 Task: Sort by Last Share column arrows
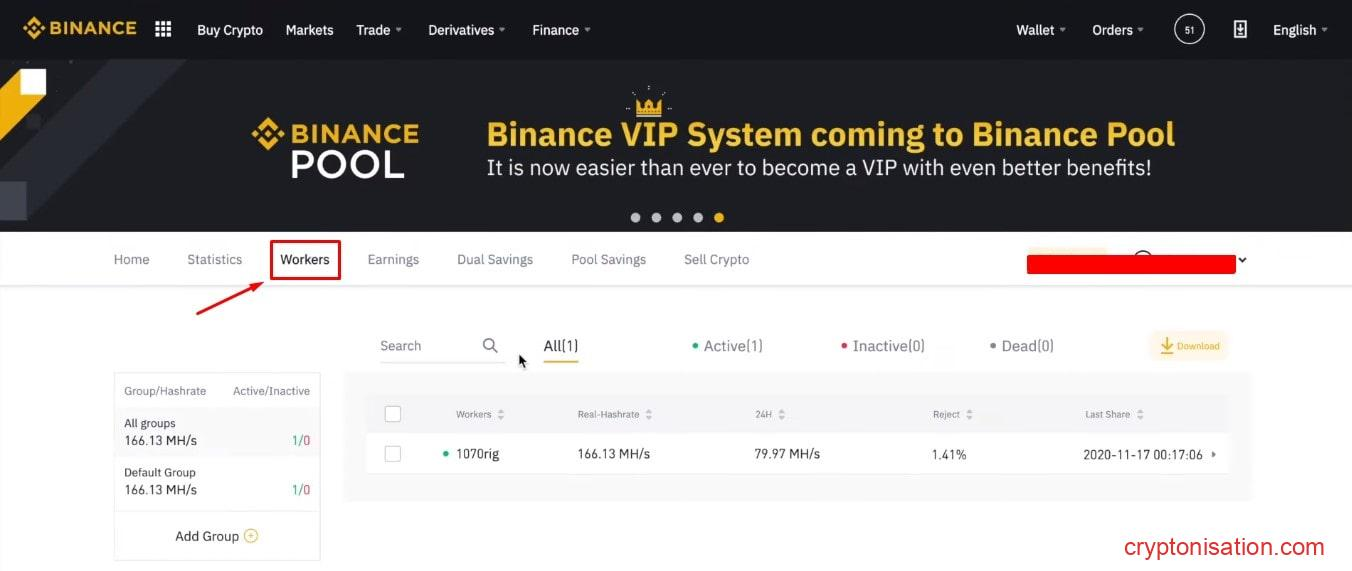click(1140, 414)
